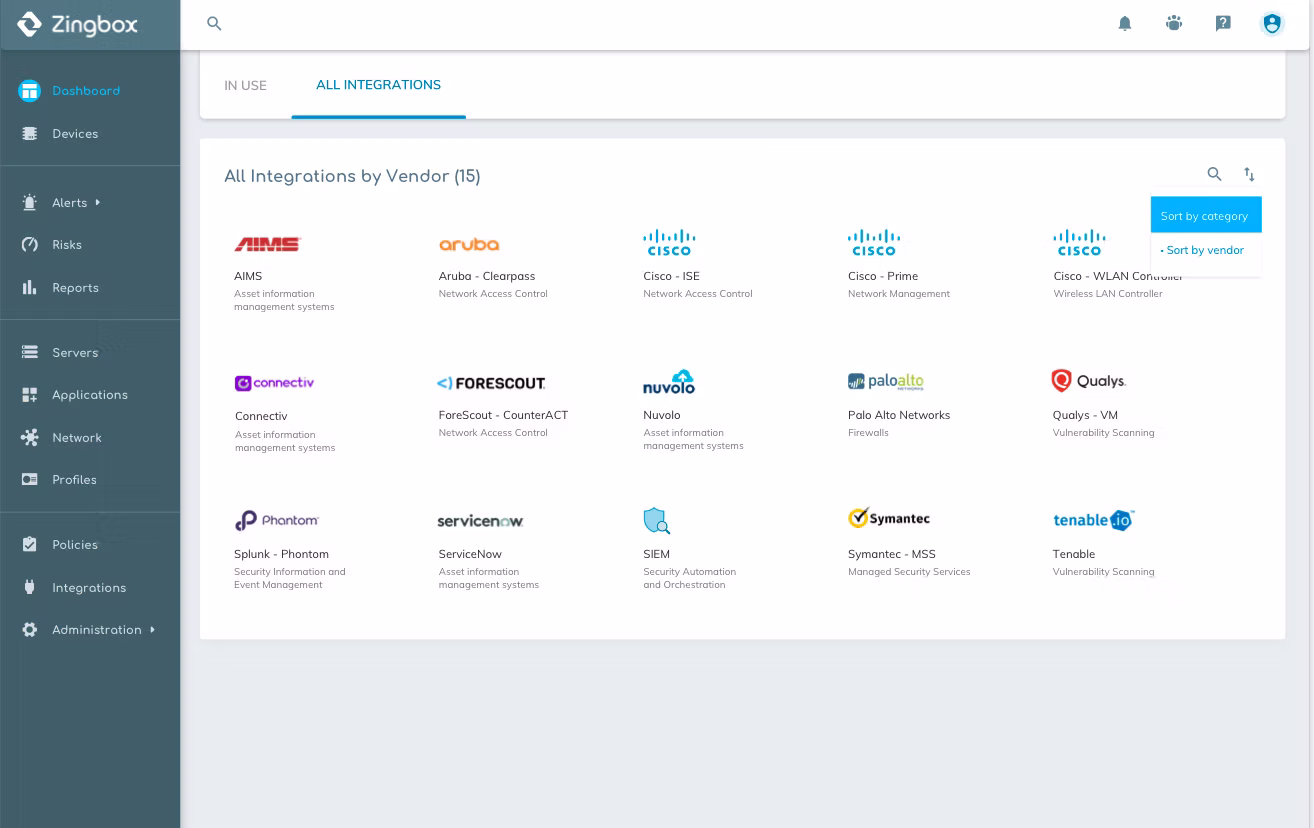Click the help icon in the top bar
This screenshot has width=1314, height=828.
click(1223, 23)
